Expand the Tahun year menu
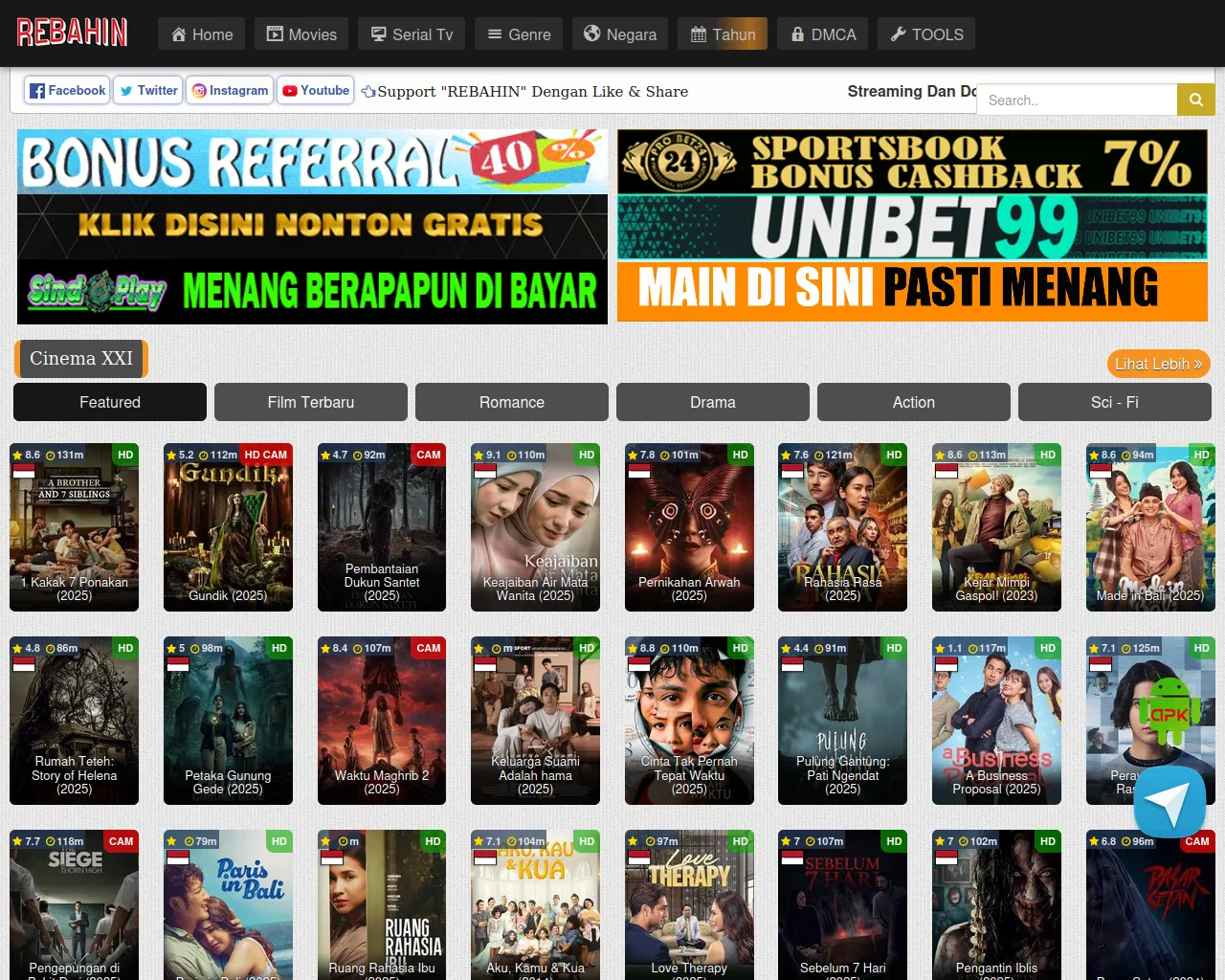The width and height of the screenshot is (1225, 980). pos(723,34)
